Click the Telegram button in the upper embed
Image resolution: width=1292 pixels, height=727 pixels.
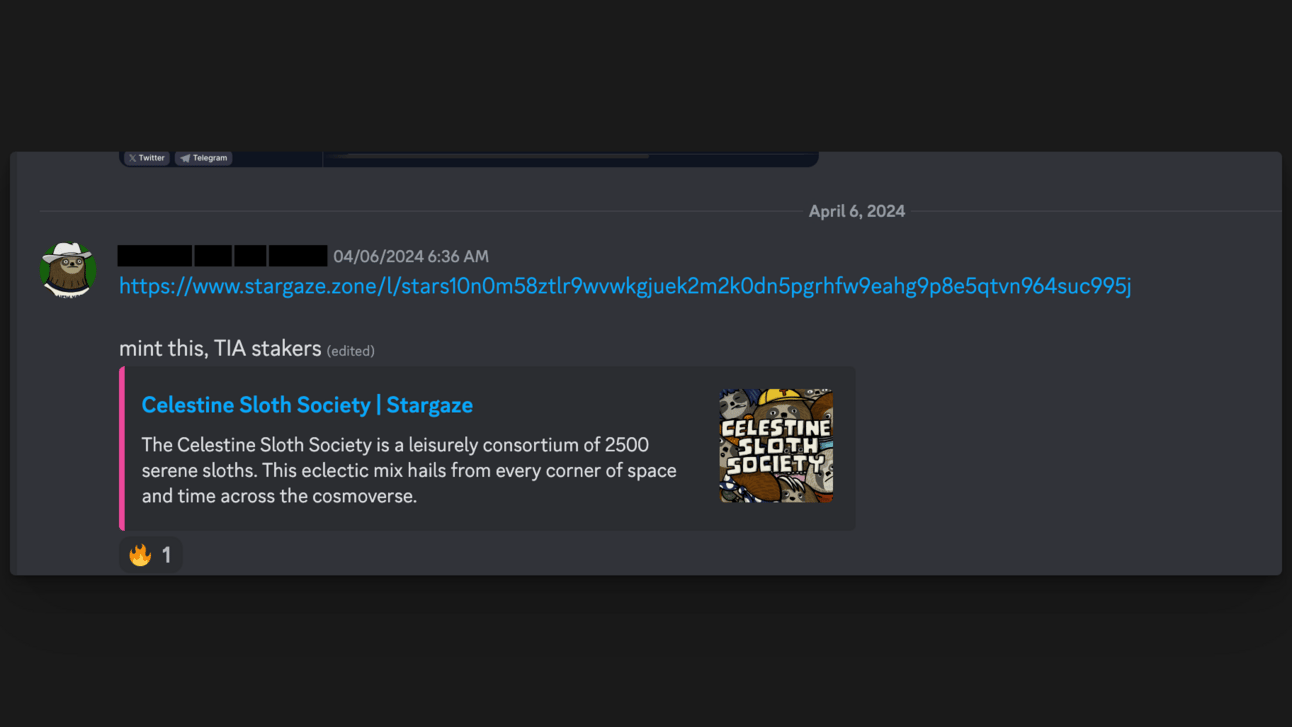[x=204, y=158]
